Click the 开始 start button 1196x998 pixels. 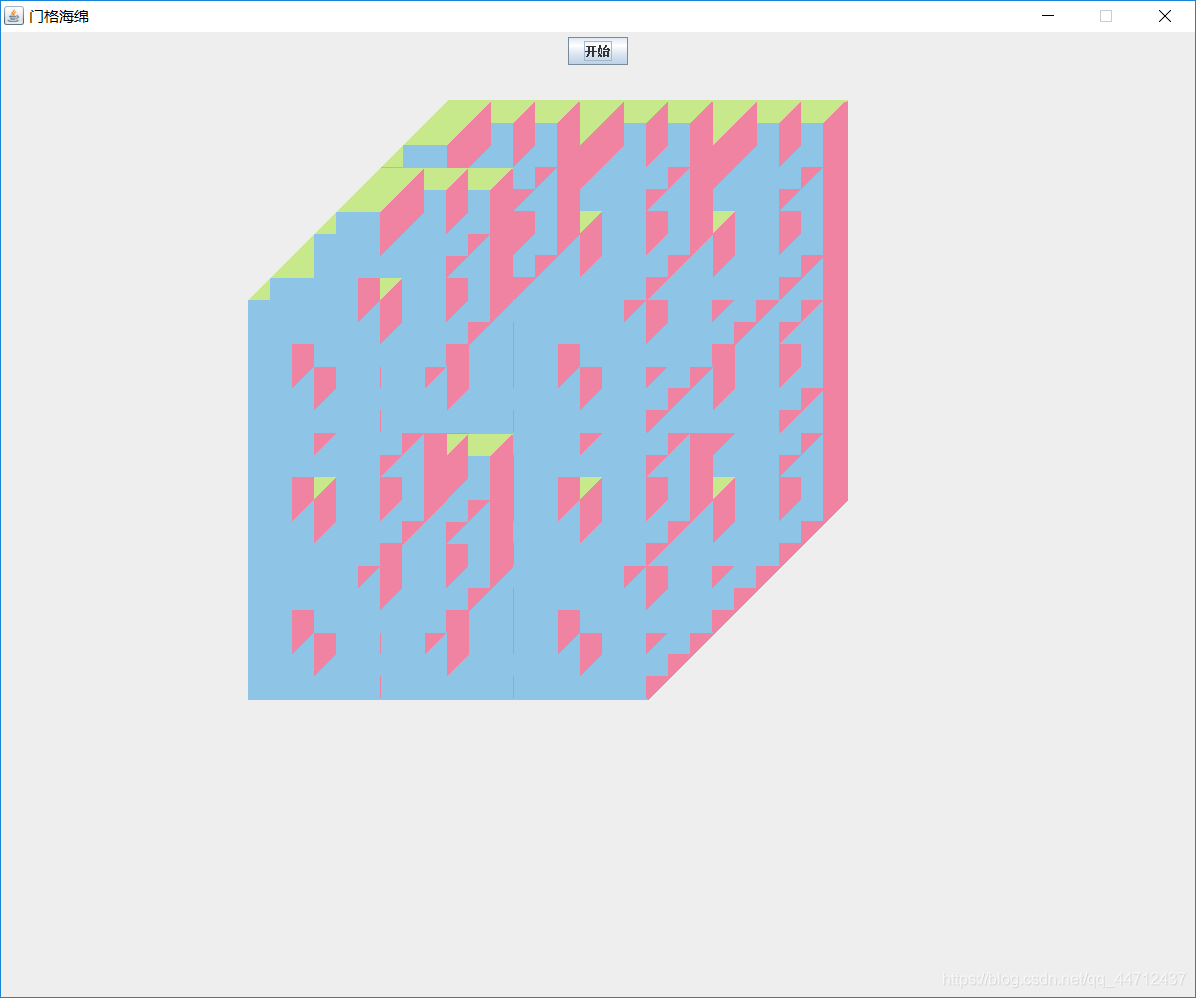pos(597,51)
